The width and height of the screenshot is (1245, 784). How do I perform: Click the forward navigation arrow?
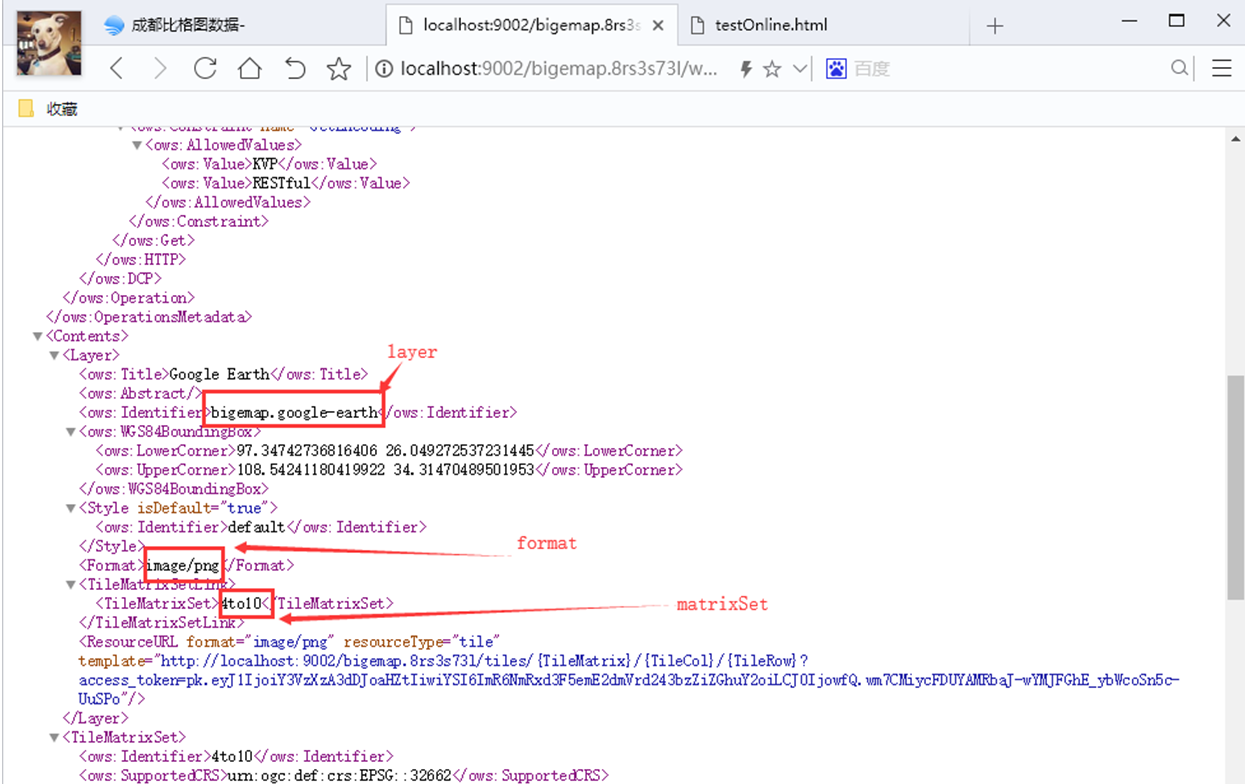tap(160, 68)
